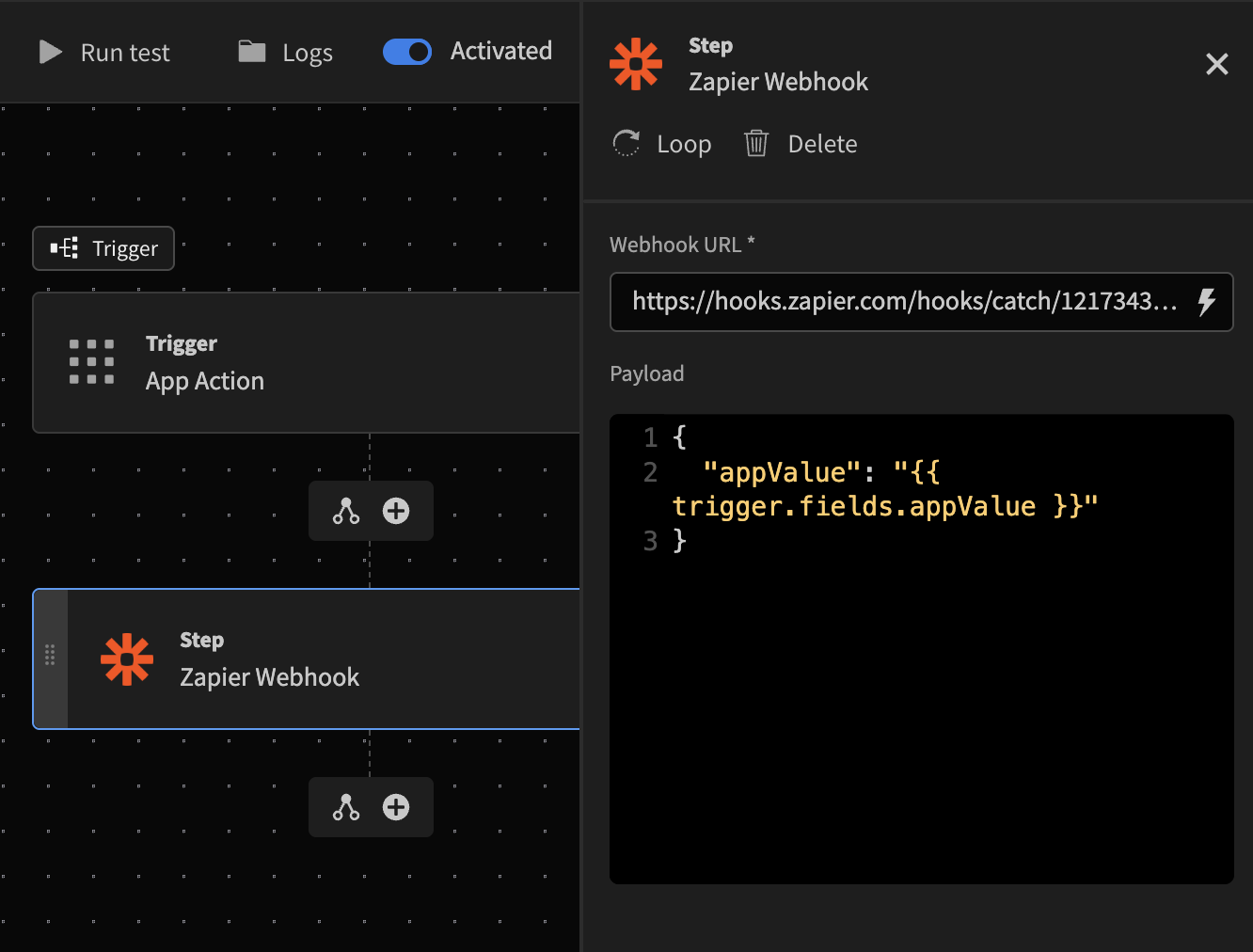Image resolution: width=1253 pixels, height=952 pixels.
Task: Click the Zapier logo in the panel header
Action: [636, 64]
